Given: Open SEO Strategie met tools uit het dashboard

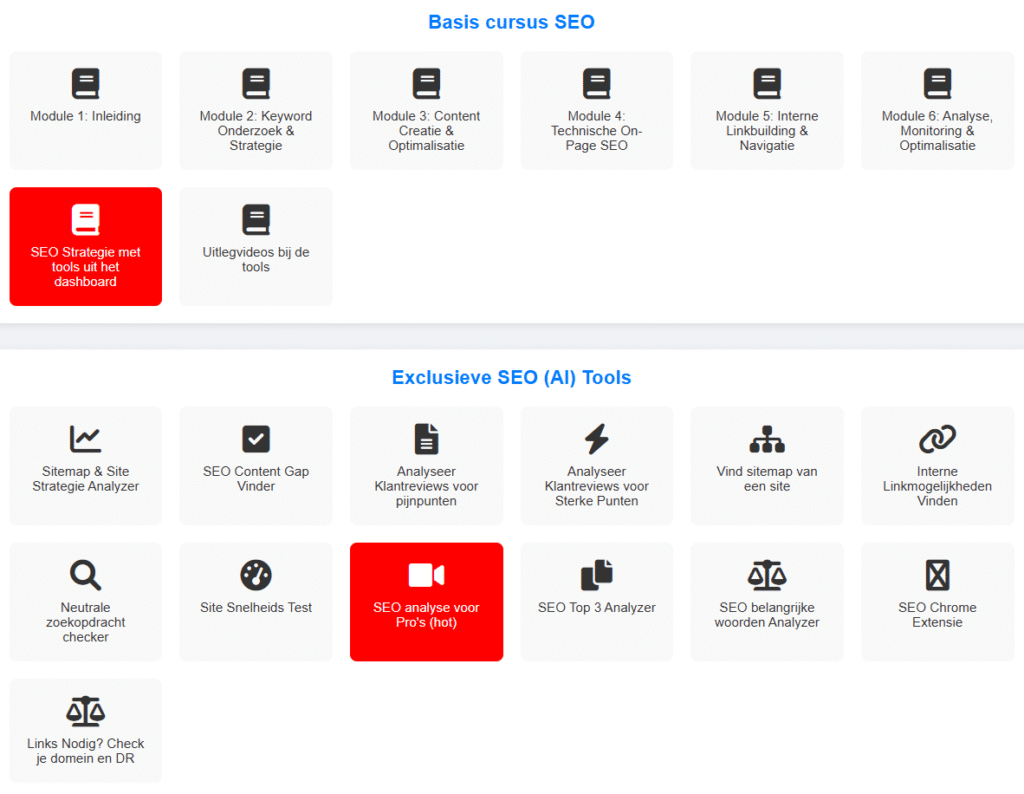Looking at the screenshot, I should pyautogui.click(x=85, y=246).
